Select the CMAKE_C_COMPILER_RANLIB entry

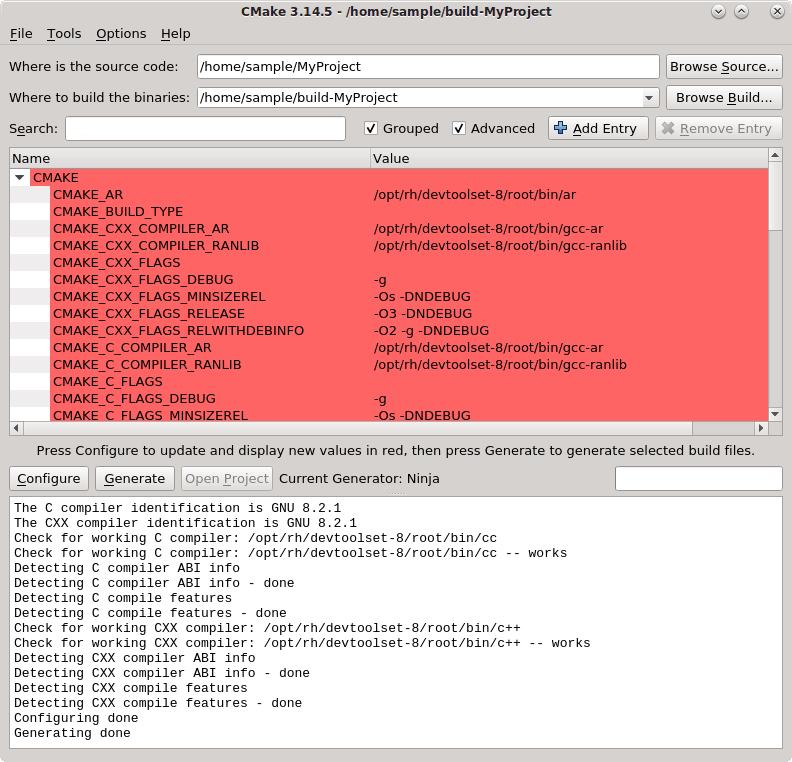coord(147,365)
